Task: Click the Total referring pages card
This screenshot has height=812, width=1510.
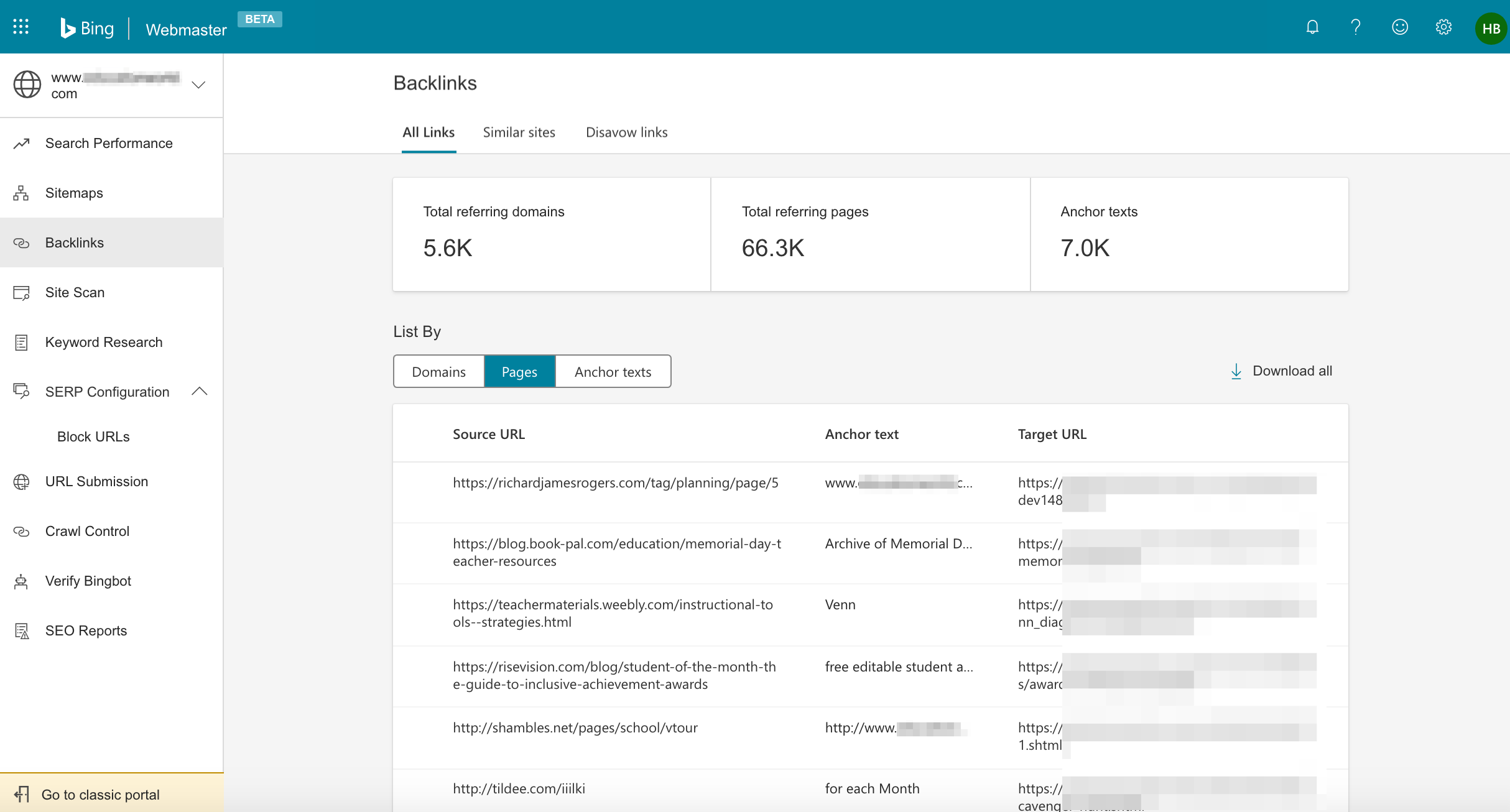Action: click(x=869, y=234)
